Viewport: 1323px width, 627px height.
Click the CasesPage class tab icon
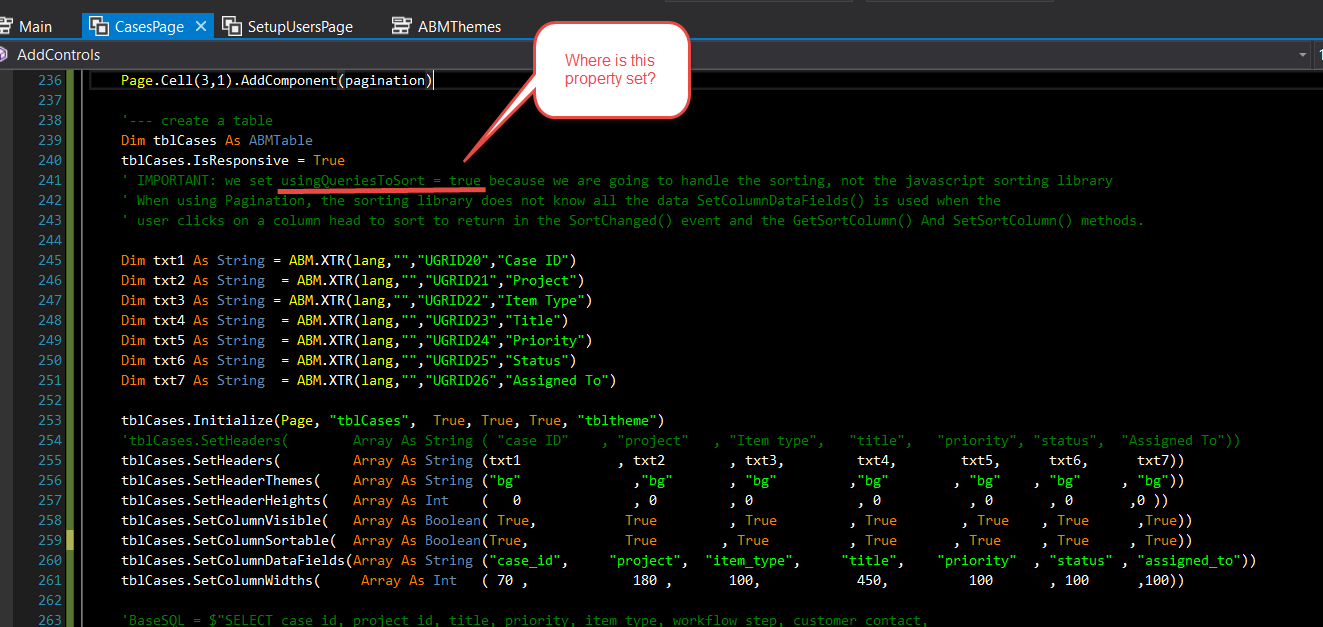pos(99,27)
